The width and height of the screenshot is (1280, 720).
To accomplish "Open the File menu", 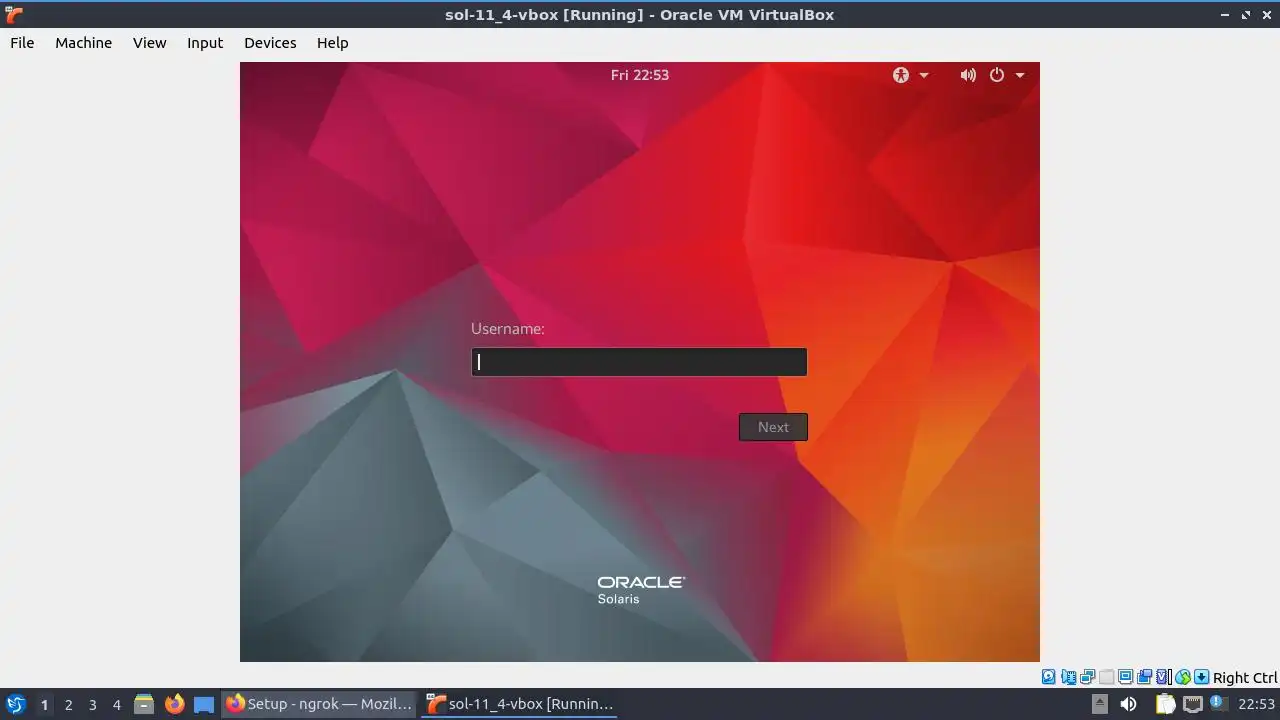I will pos(22,43).
